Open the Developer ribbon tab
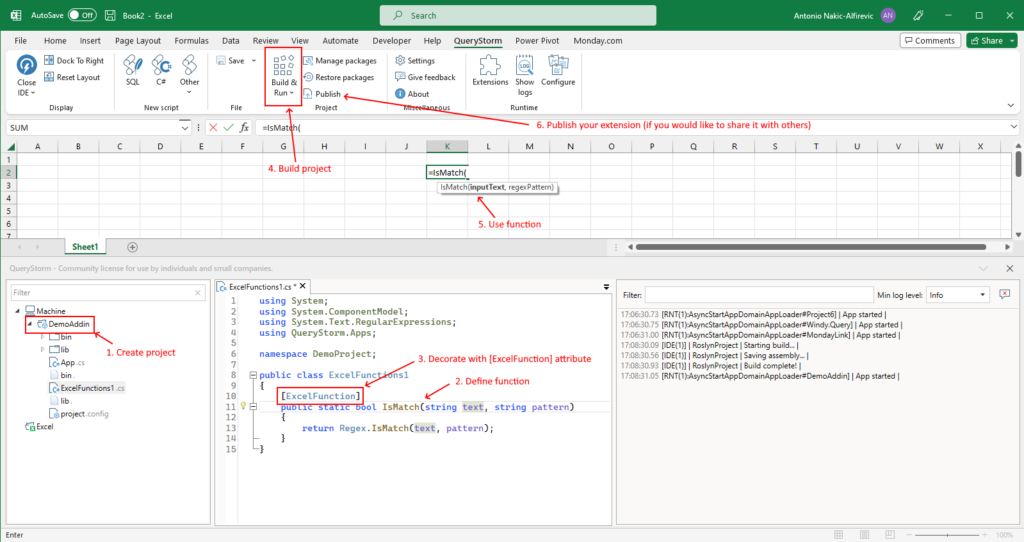The width and height of the screenshot is (1024, 542). [391, 41]
